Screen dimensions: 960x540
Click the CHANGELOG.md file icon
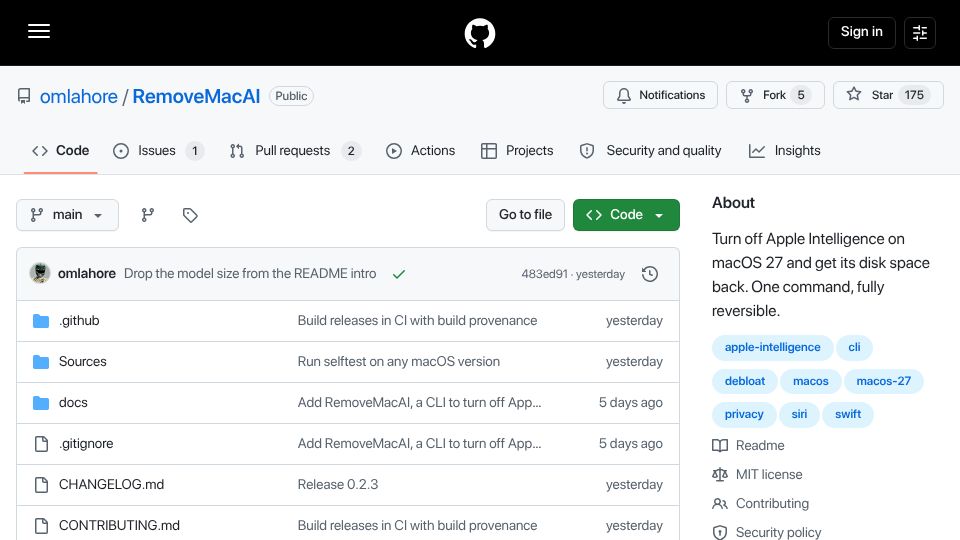coord(41,485)
